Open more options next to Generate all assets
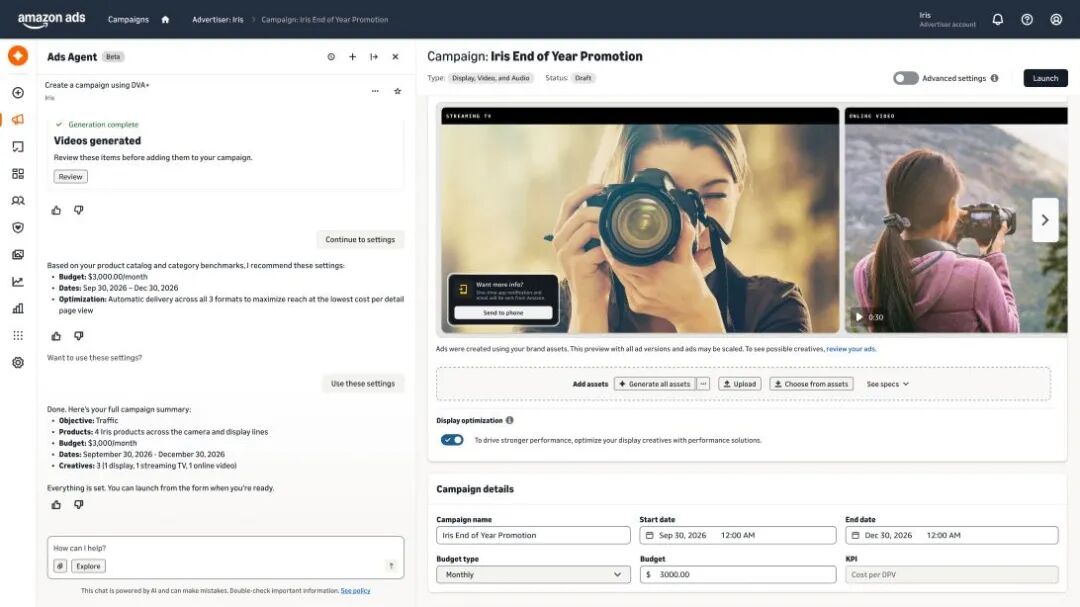 click(703, 384)
